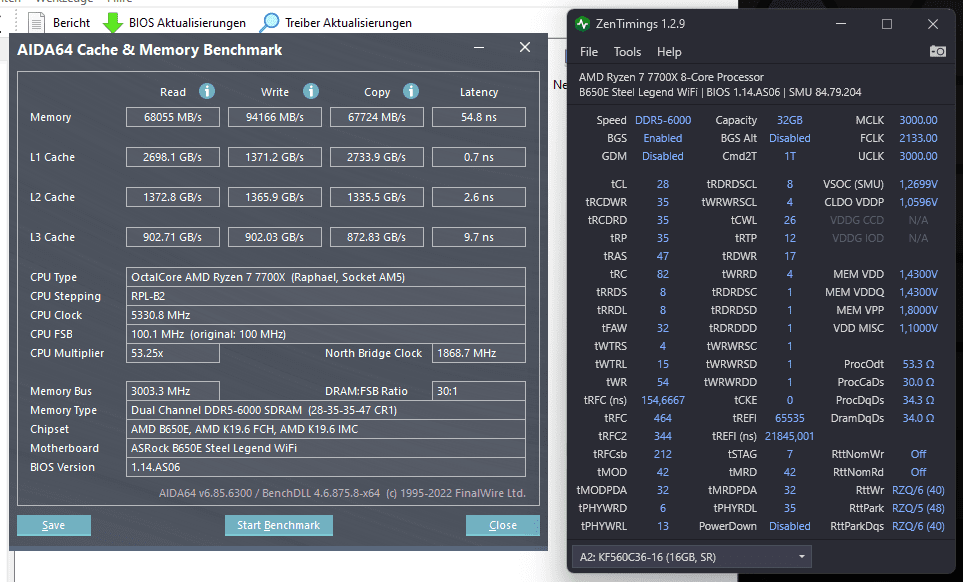Close the AIDA64 Cache & Memory Benchmark window
Screen dimensions: 963x582
point(524,47)
